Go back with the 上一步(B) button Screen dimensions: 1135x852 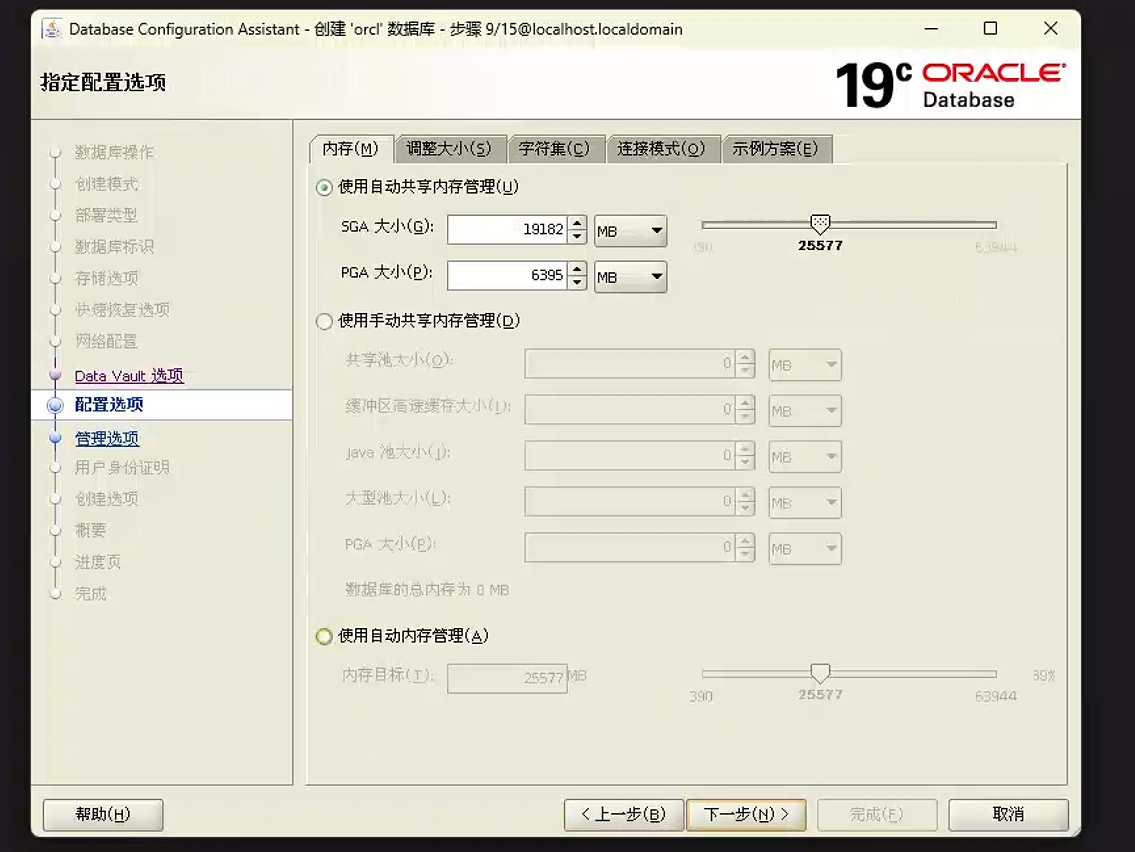[x=624, y=815]
